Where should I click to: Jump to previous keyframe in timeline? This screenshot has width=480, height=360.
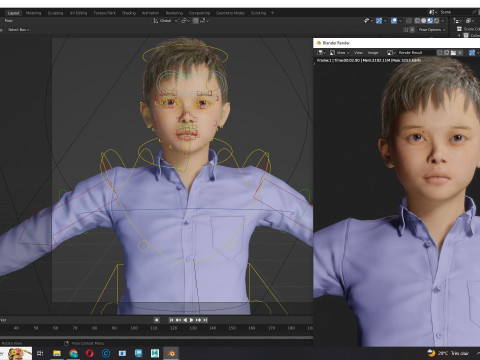(x=178, y=320)
